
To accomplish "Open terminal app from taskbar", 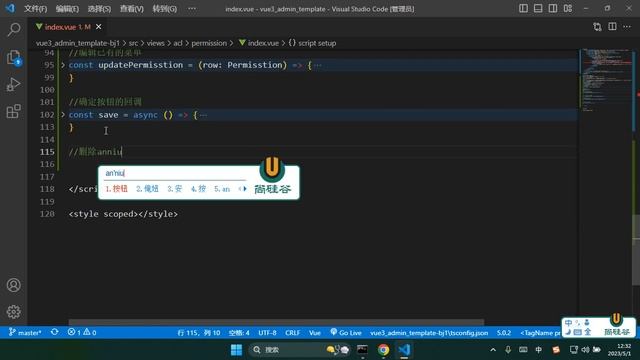I will (362, 350).
